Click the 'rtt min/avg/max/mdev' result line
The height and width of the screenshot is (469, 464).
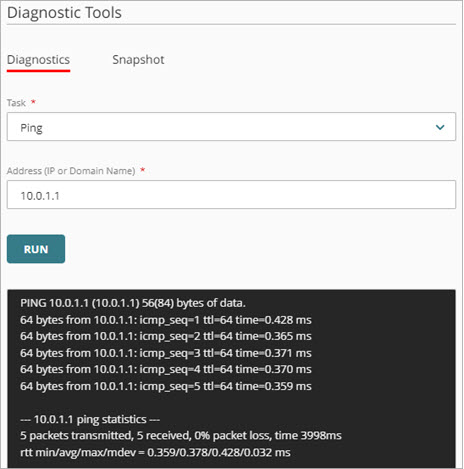click(x=155, y=452)
